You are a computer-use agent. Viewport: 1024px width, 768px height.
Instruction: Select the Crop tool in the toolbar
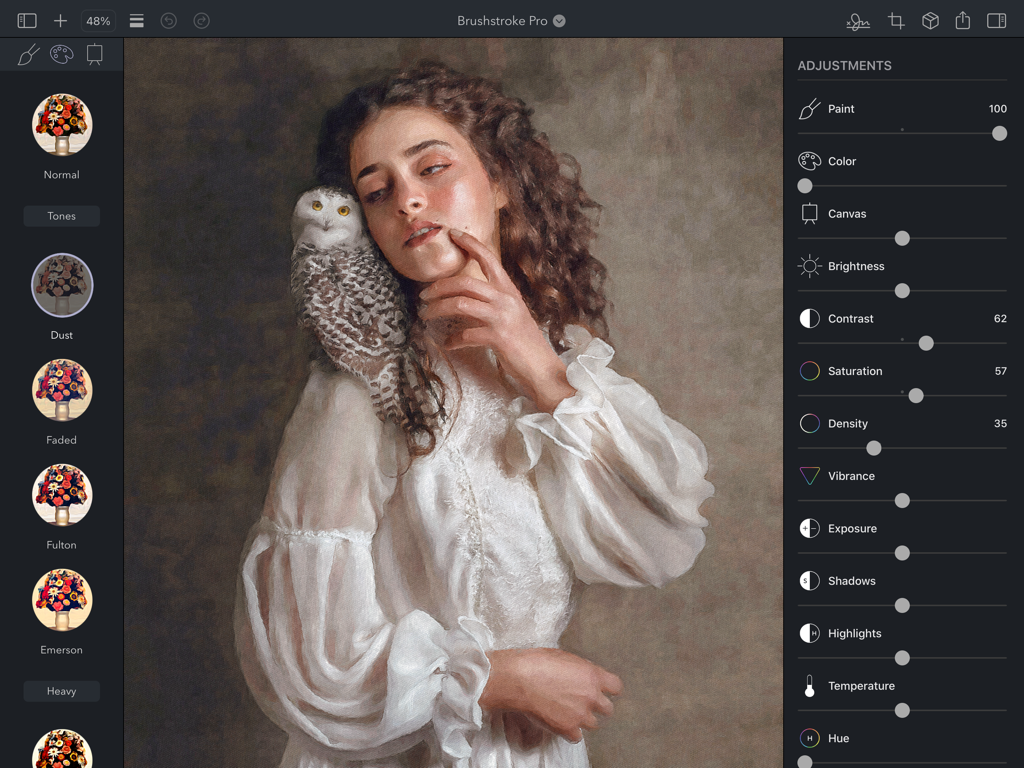pos(895,20)
